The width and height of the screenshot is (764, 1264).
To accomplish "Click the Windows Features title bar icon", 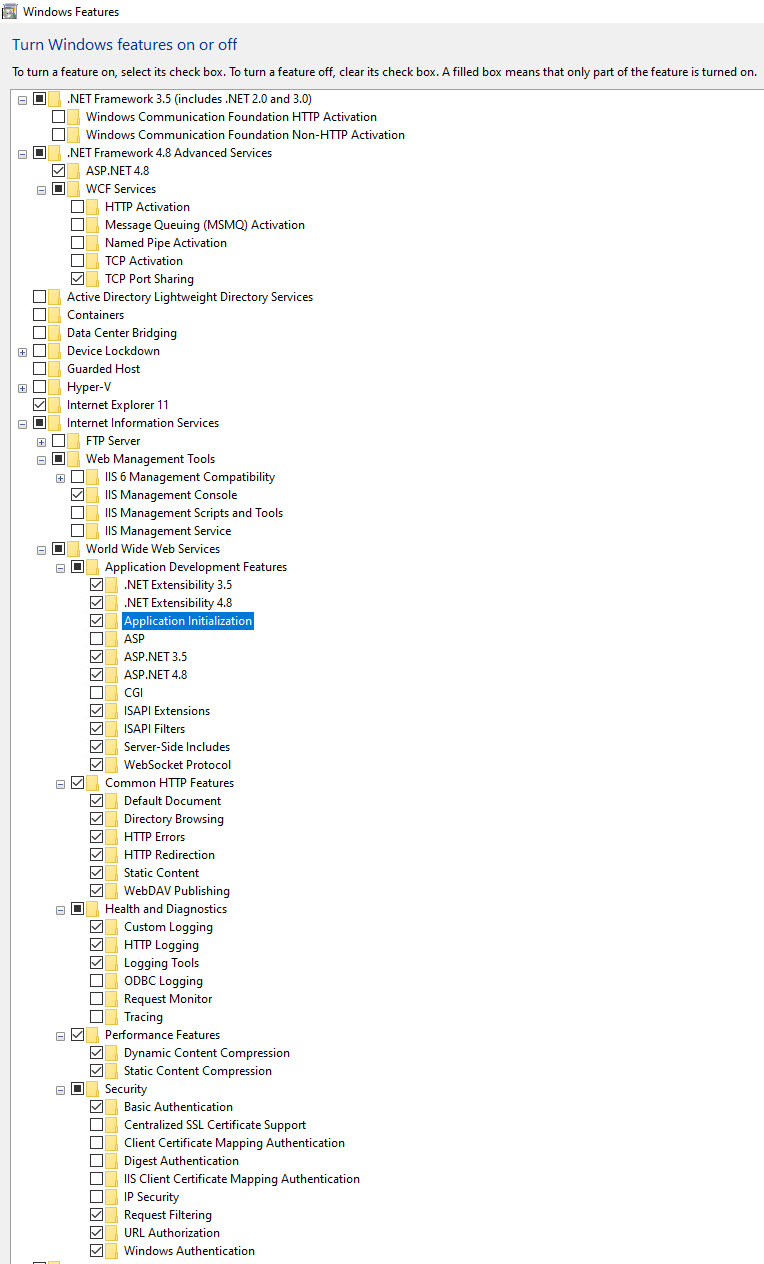I will tap(9, 11).
